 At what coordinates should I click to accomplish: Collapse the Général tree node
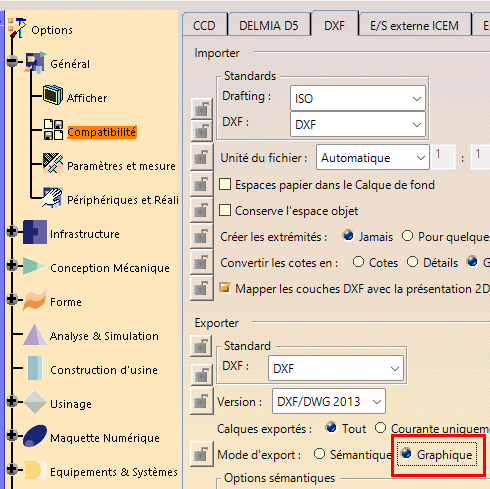[12, 61]
